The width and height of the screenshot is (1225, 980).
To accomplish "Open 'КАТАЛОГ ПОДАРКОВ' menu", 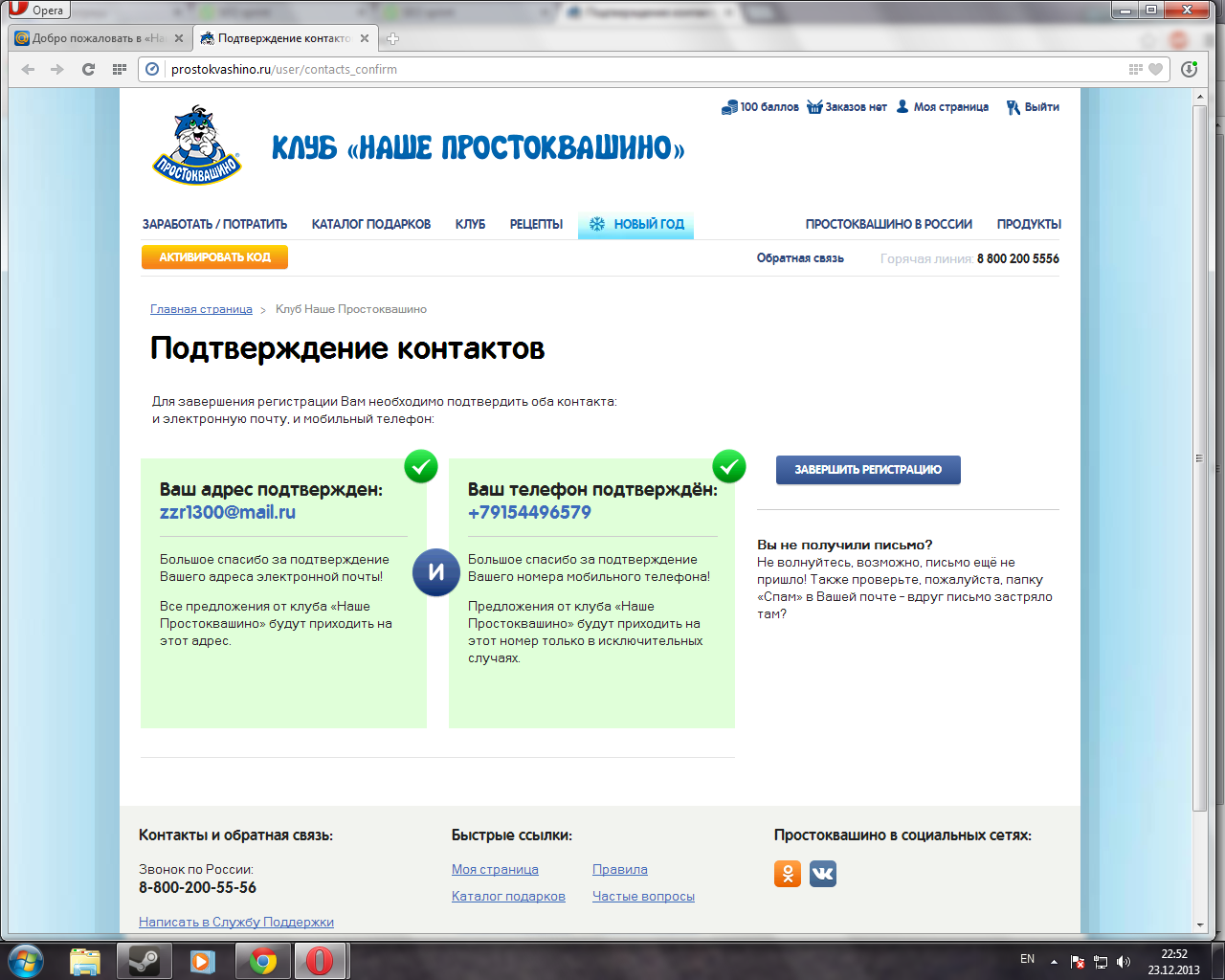I will pyautogui.click(x=371, y=224).
